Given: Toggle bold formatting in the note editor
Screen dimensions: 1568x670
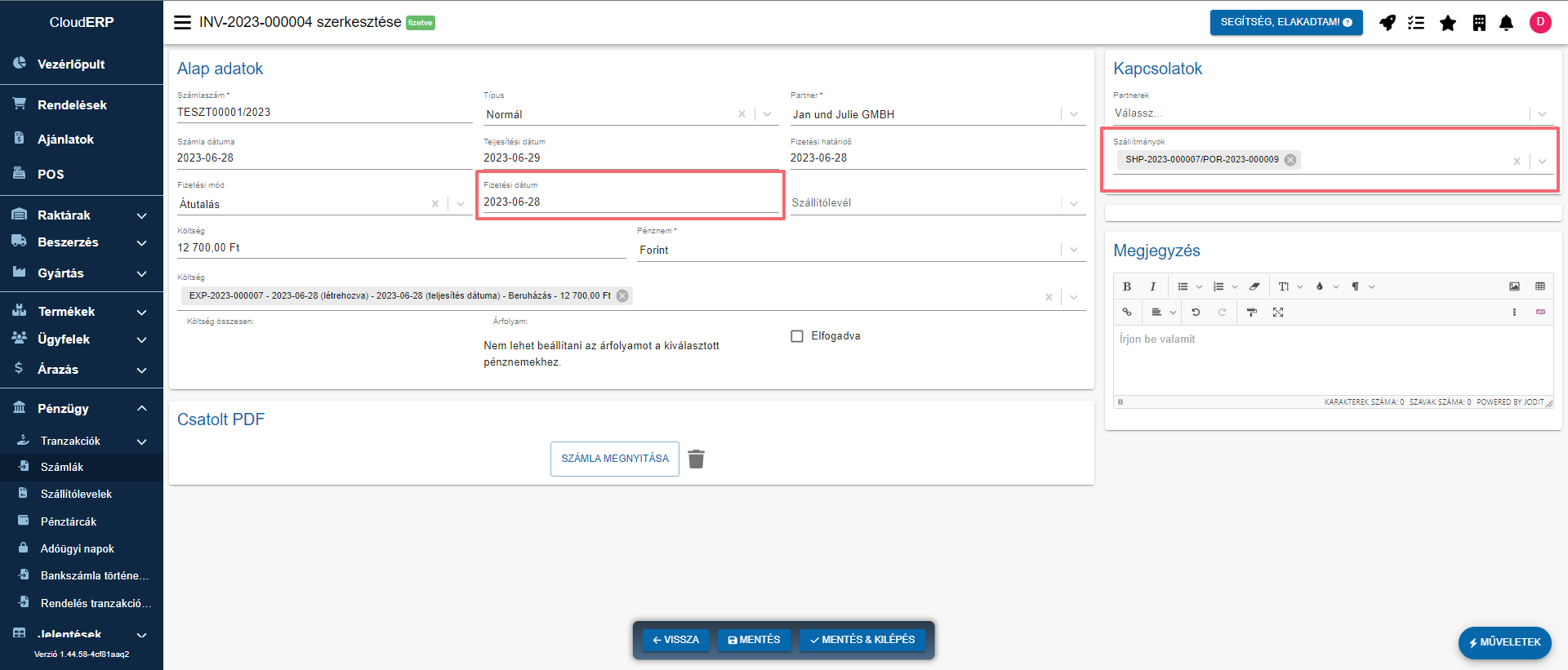Looking at the screenshot, I should click(1127, 286).
